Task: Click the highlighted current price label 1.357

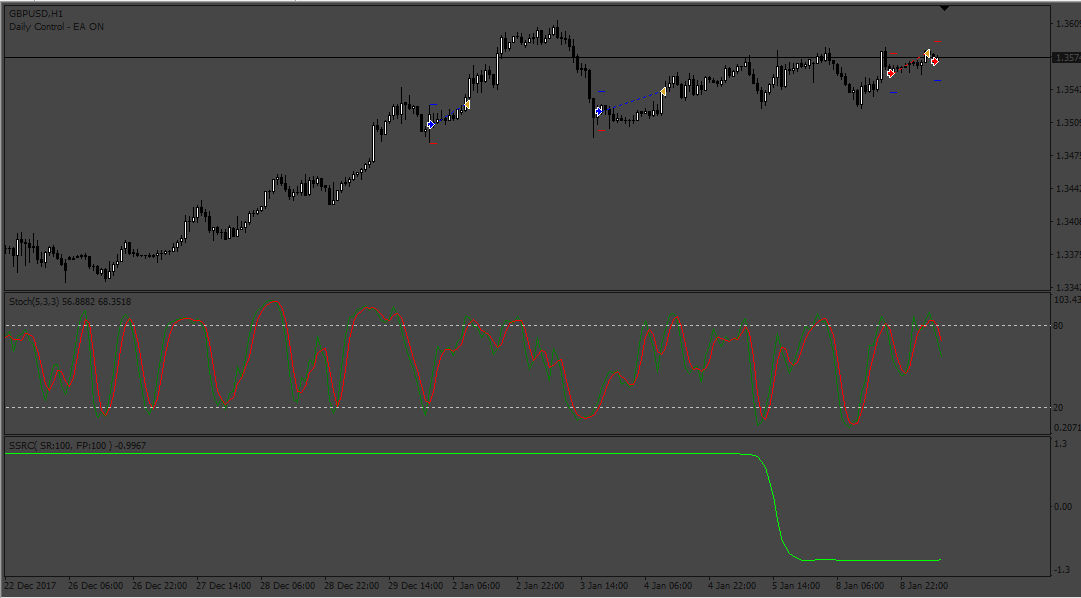Action: 1067,58
